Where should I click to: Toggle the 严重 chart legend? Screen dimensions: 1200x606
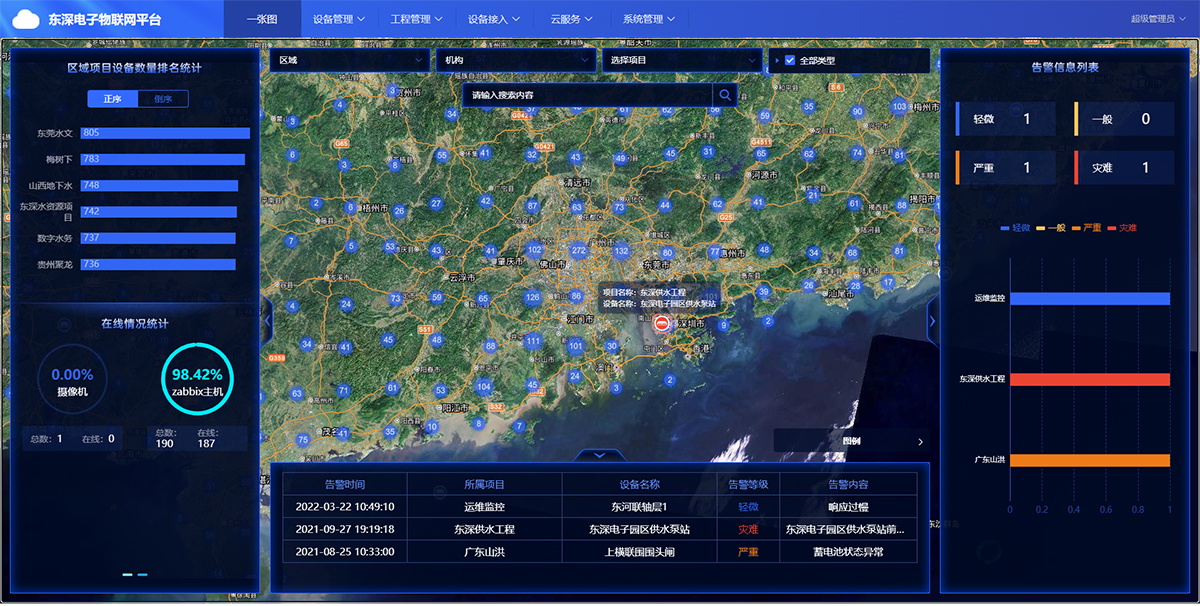click(x=1087, y=228)
